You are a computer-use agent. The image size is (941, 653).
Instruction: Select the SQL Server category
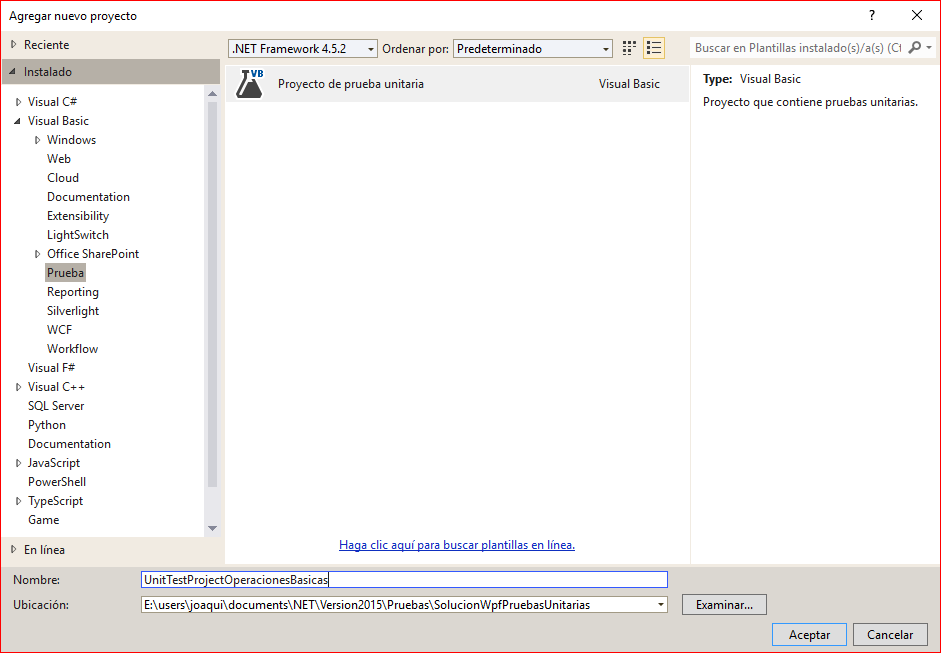click(56, 406)
